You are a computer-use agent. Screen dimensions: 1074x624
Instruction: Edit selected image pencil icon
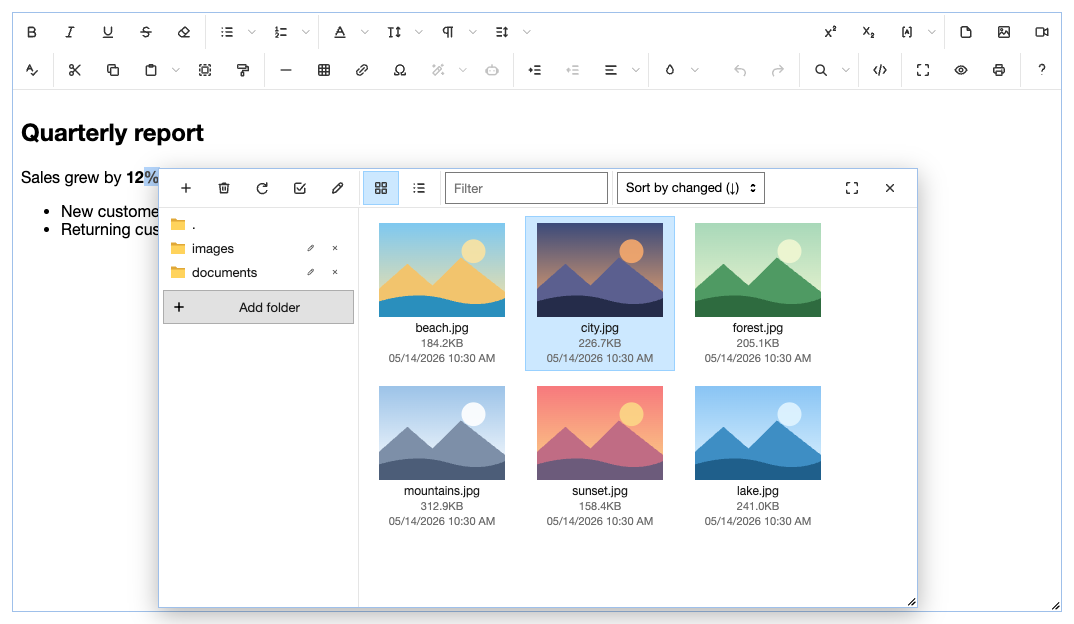click(x=338, y=188)
